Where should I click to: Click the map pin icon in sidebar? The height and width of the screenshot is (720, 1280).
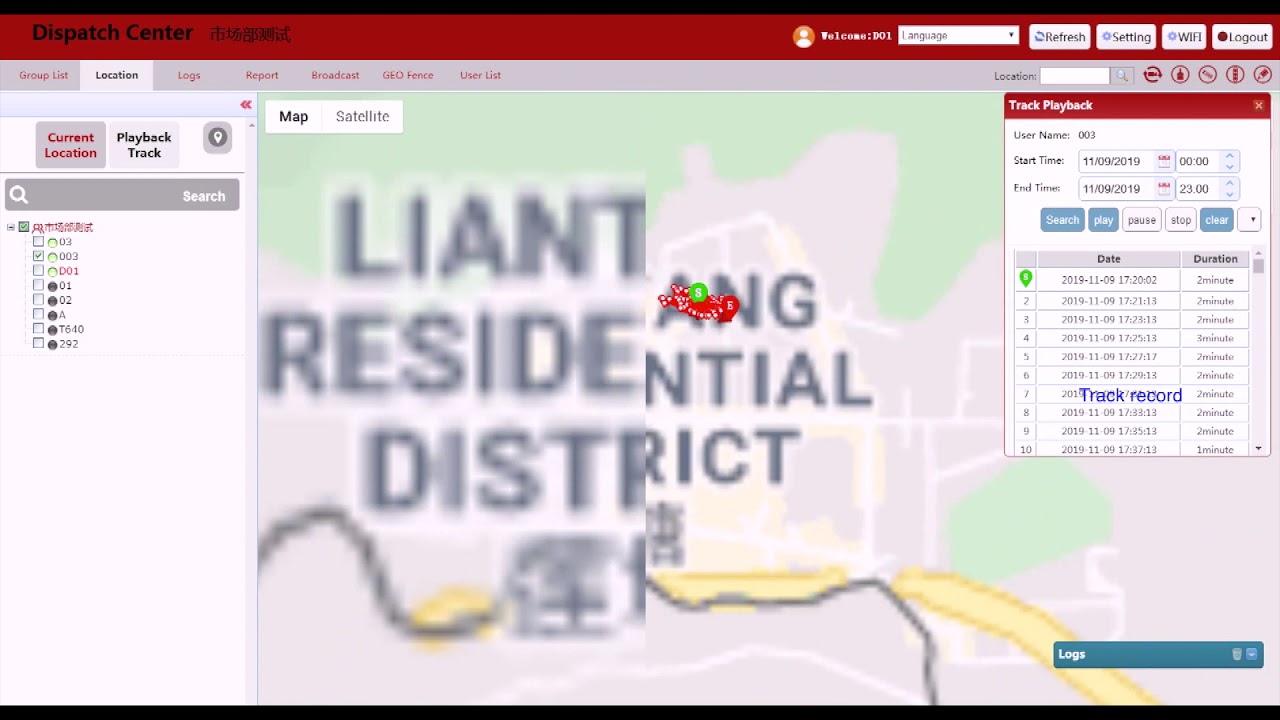[217, 138]
